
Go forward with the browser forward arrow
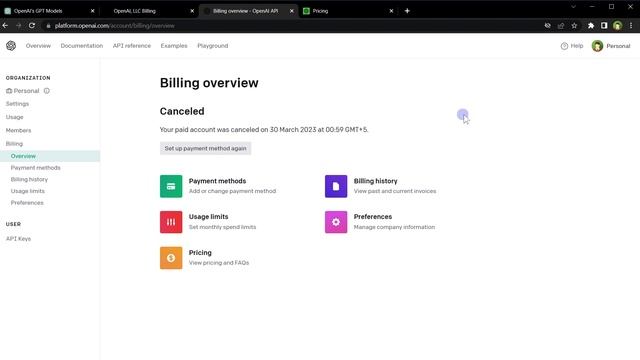[x=18, y=26]
